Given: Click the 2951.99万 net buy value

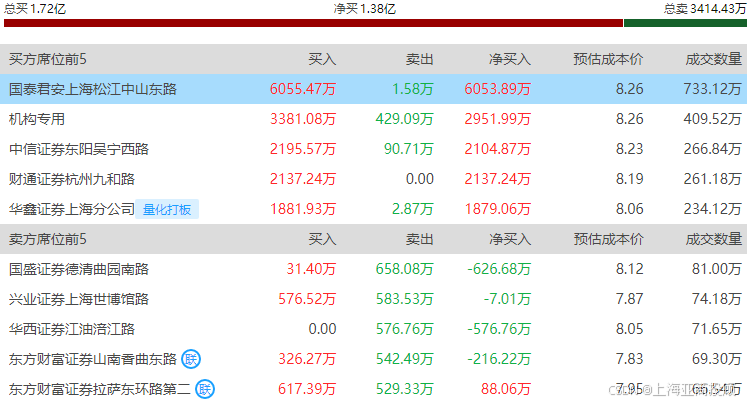Looking at the screenshot, I should 497,119.
